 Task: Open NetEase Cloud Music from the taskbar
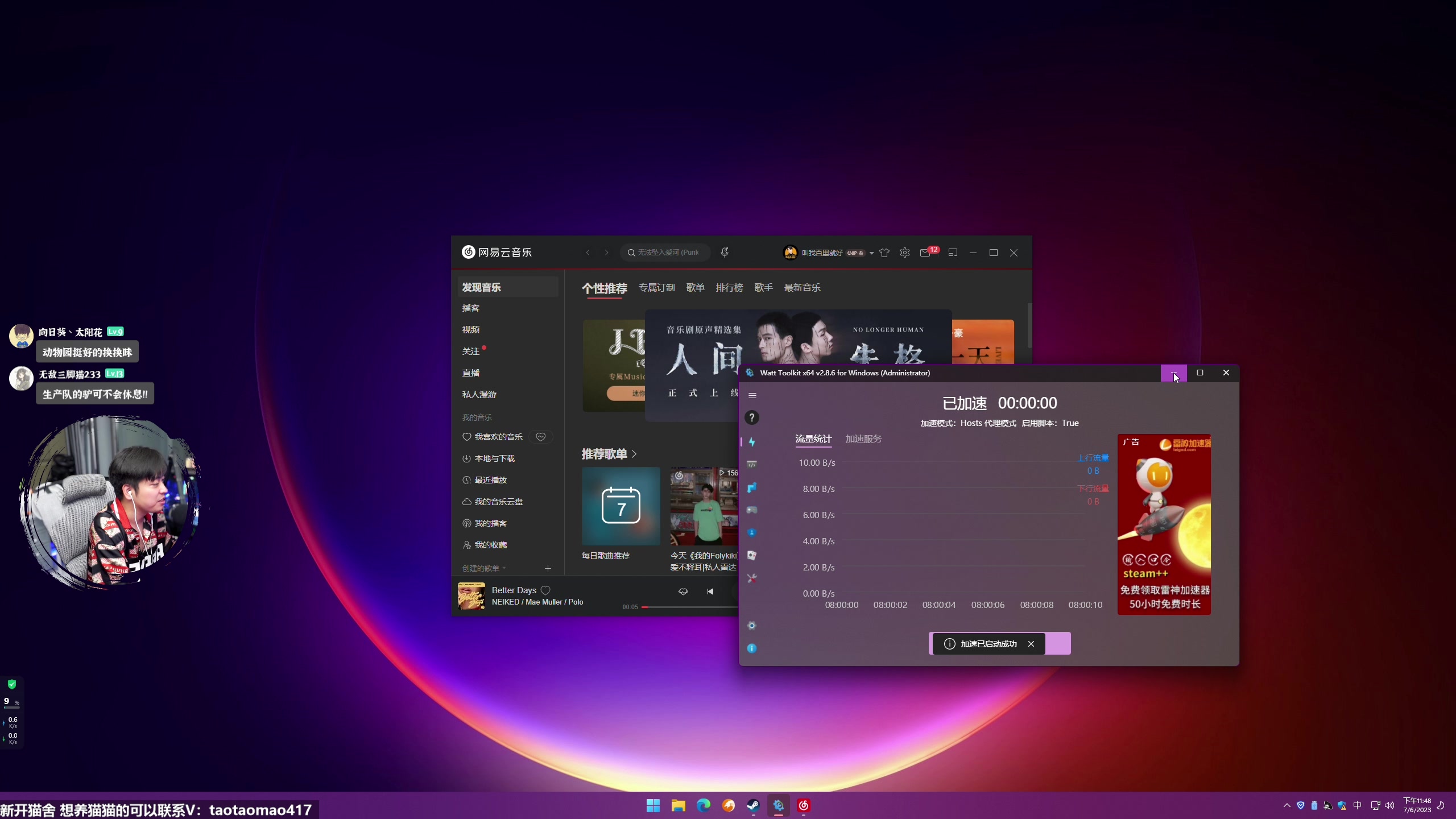804,805
